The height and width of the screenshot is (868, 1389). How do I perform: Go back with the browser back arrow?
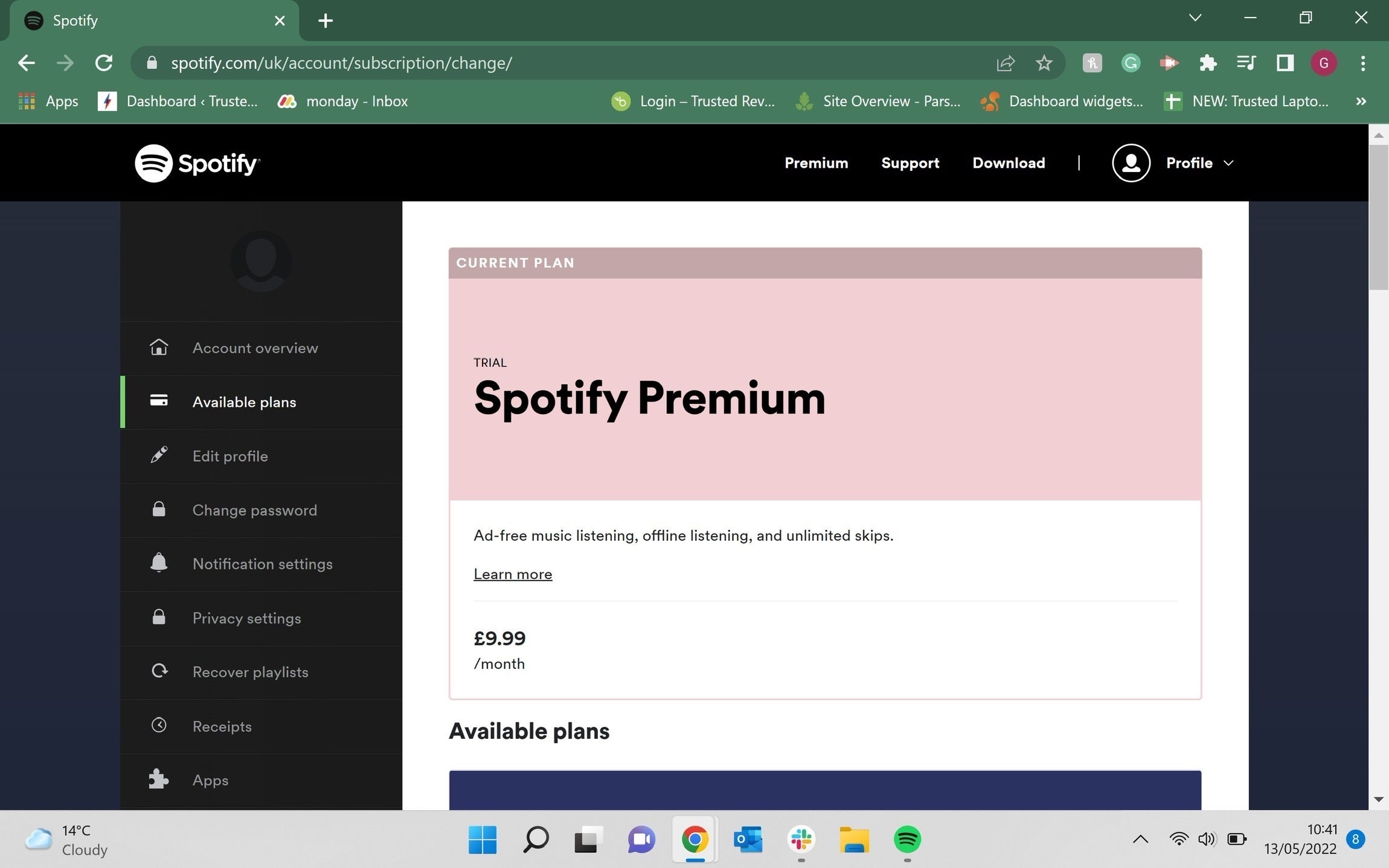[x=26, y=63]
